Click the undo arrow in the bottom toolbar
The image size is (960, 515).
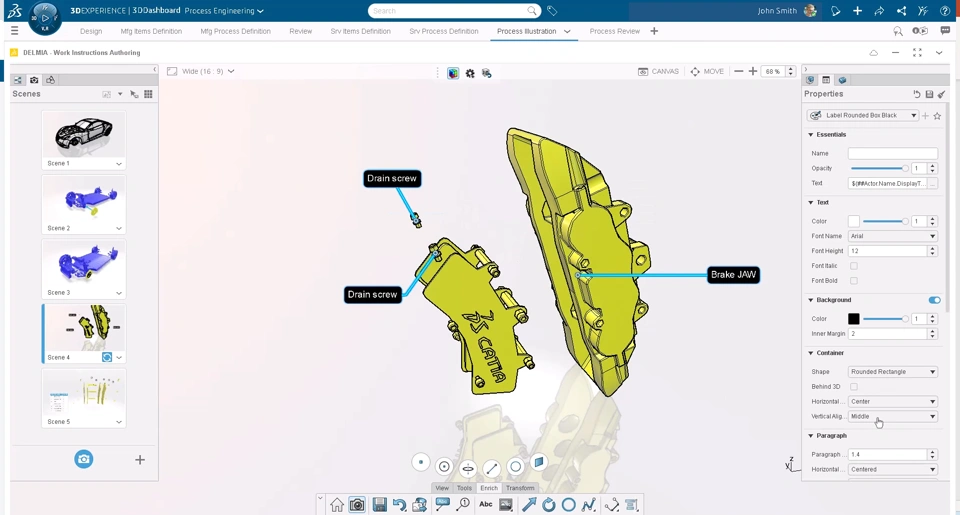tap(399, 505)
